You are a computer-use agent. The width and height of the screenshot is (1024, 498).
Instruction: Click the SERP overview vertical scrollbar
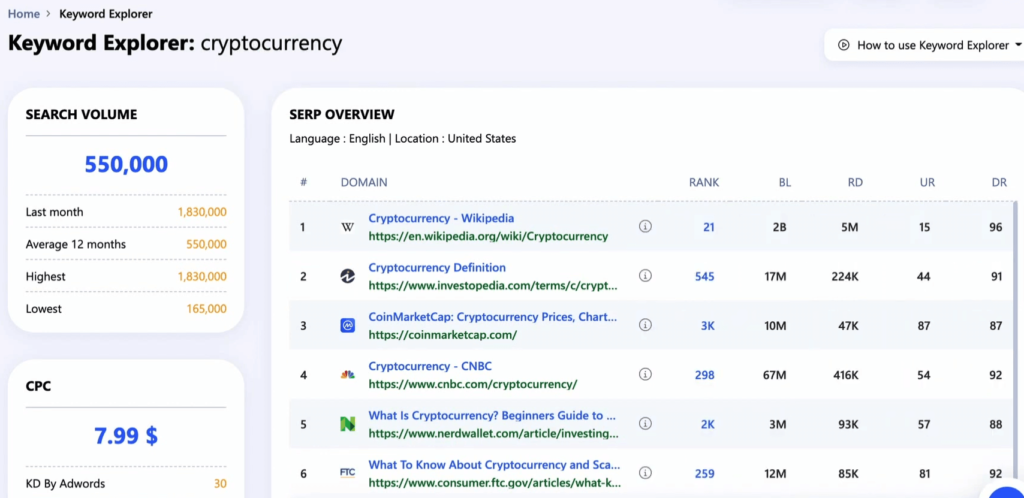click(1015, 349)
